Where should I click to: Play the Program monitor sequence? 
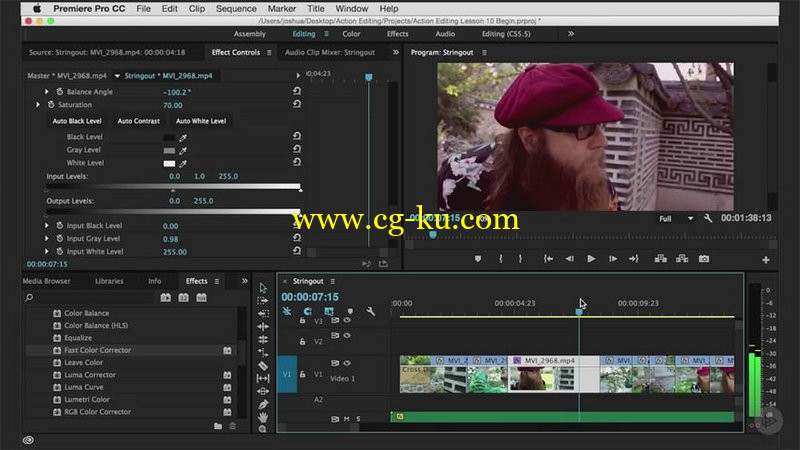591,259
